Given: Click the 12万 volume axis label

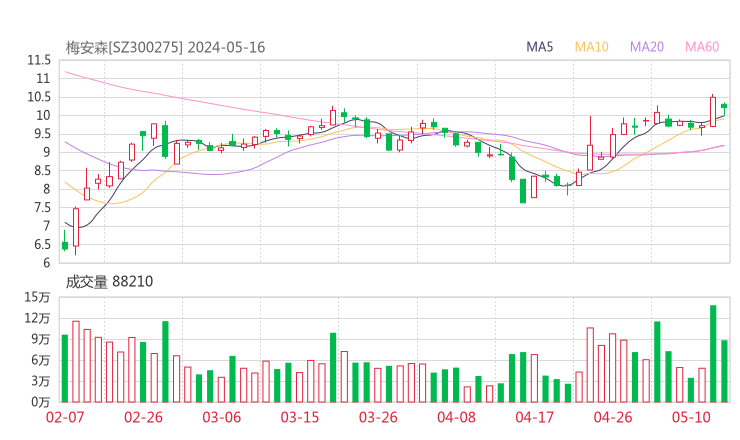Looking at the screenshot, I should click(x=37, y=318).
